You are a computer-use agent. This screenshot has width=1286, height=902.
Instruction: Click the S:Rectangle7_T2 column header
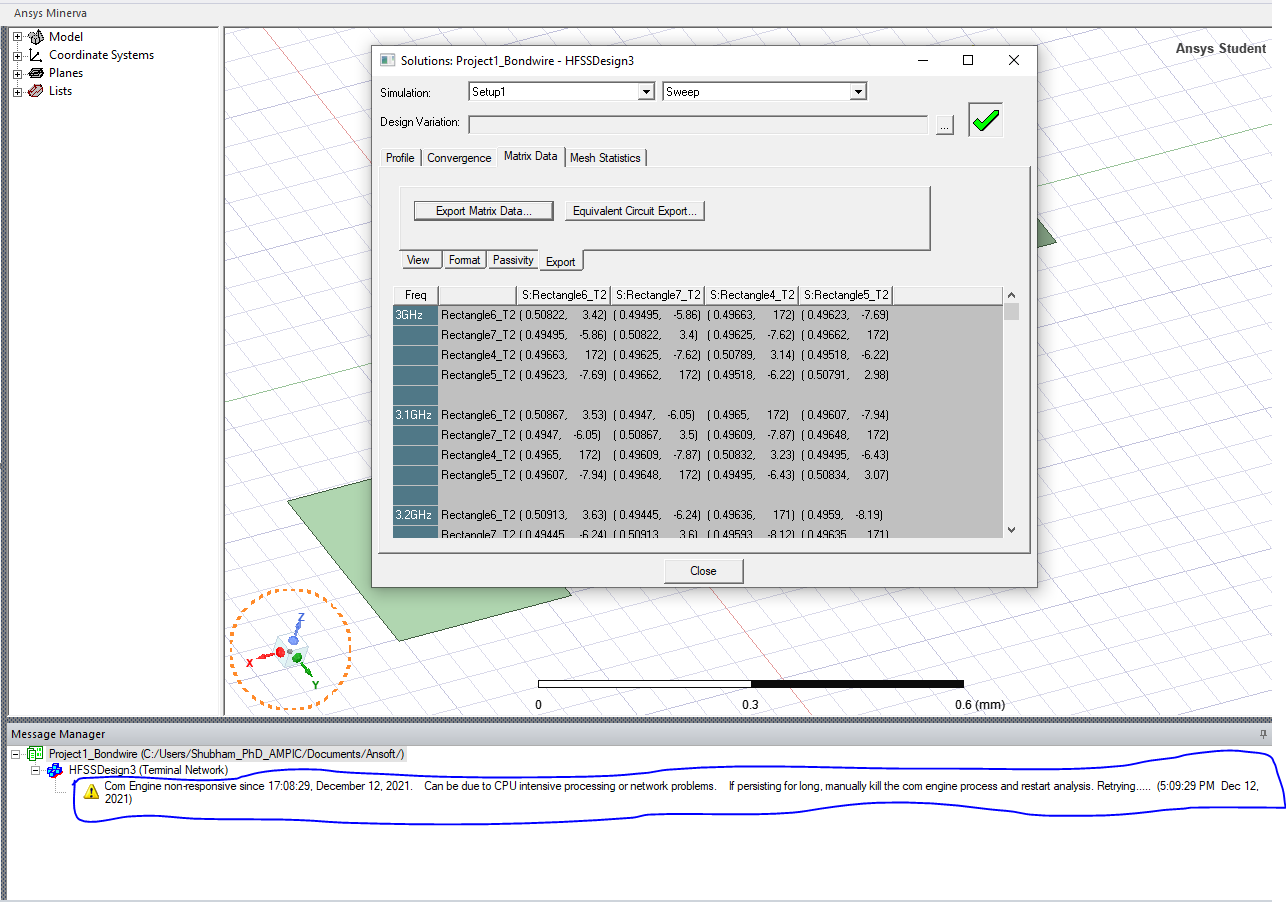658,295
